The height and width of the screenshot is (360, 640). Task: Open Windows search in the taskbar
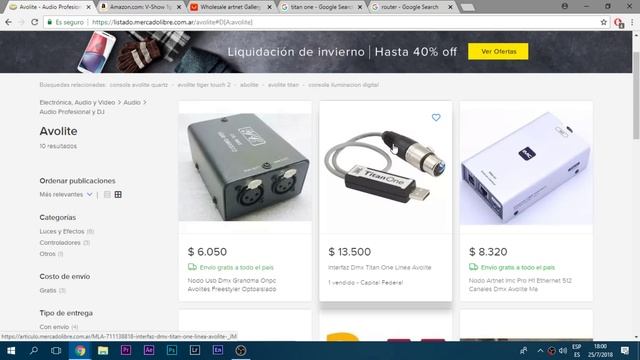pyautogui.click(x=34, y=351)
